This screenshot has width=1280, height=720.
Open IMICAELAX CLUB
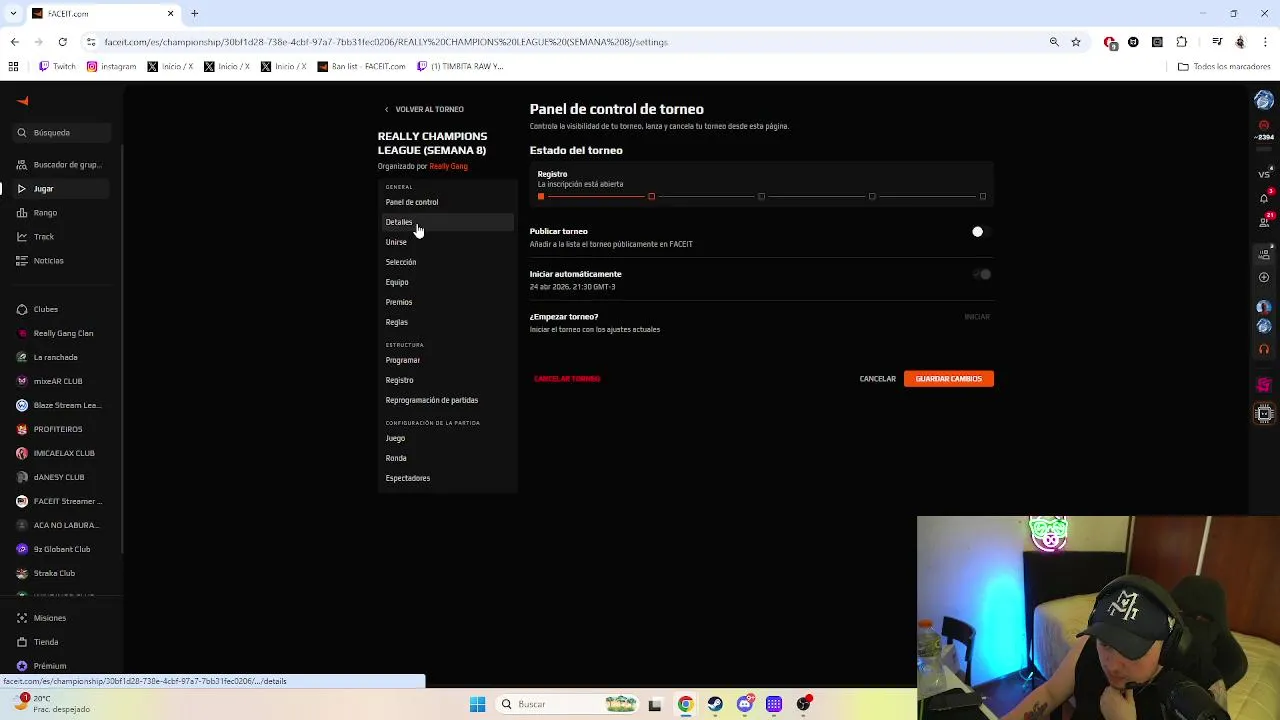62,453
